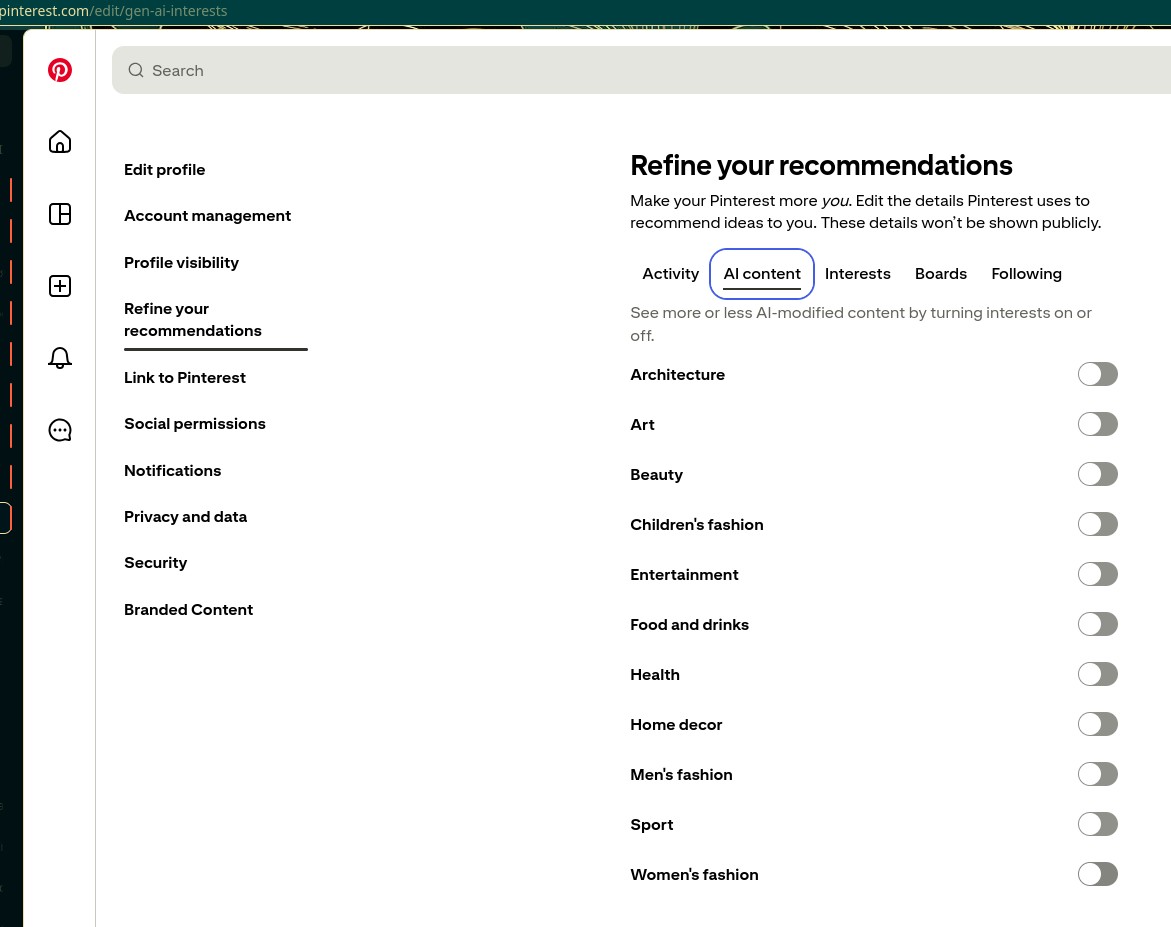Toggle AI content for Women's fashion
1171x927 pixels.
pos(1097,875)
